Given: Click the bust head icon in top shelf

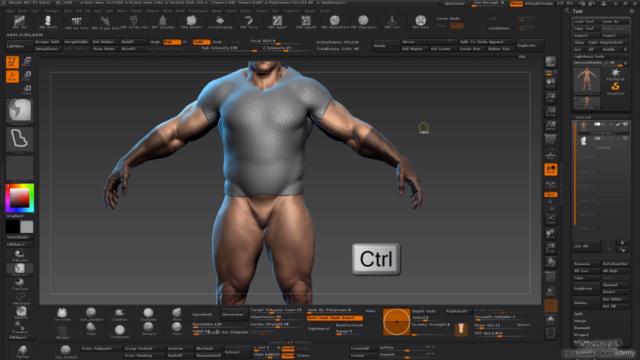Looking at the screenshot, I should [x=48, y=22].
